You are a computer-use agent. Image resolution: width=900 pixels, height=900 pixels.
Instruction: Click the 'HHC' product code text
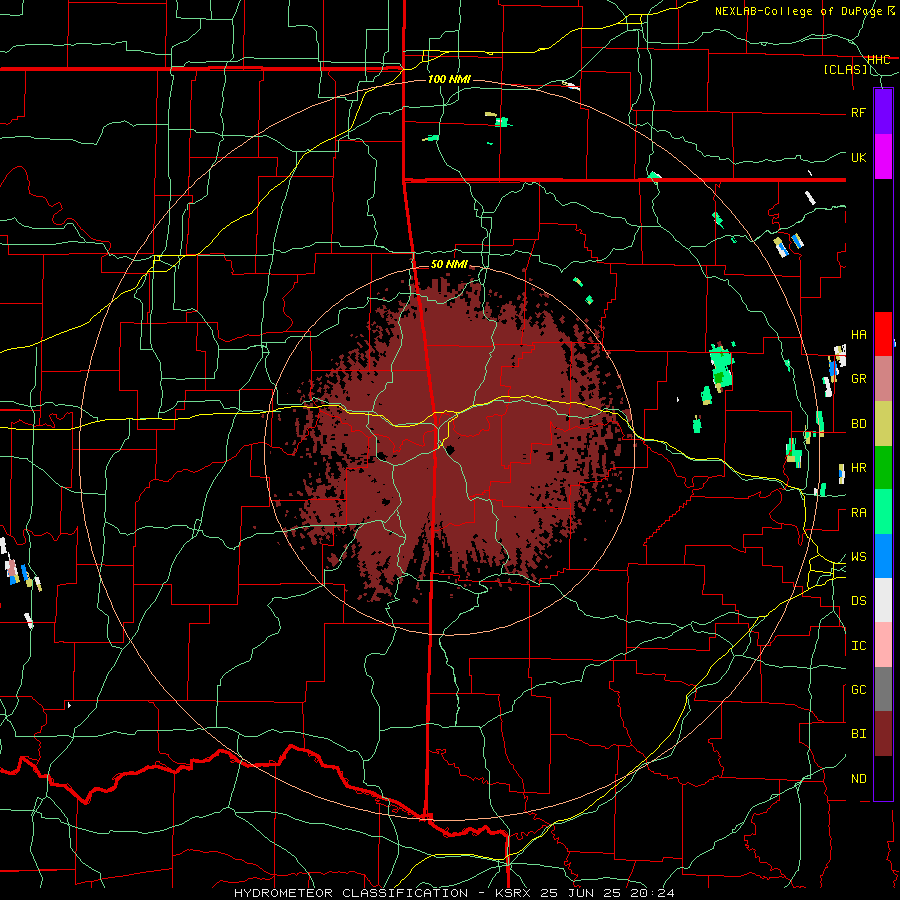pos(878,60)
